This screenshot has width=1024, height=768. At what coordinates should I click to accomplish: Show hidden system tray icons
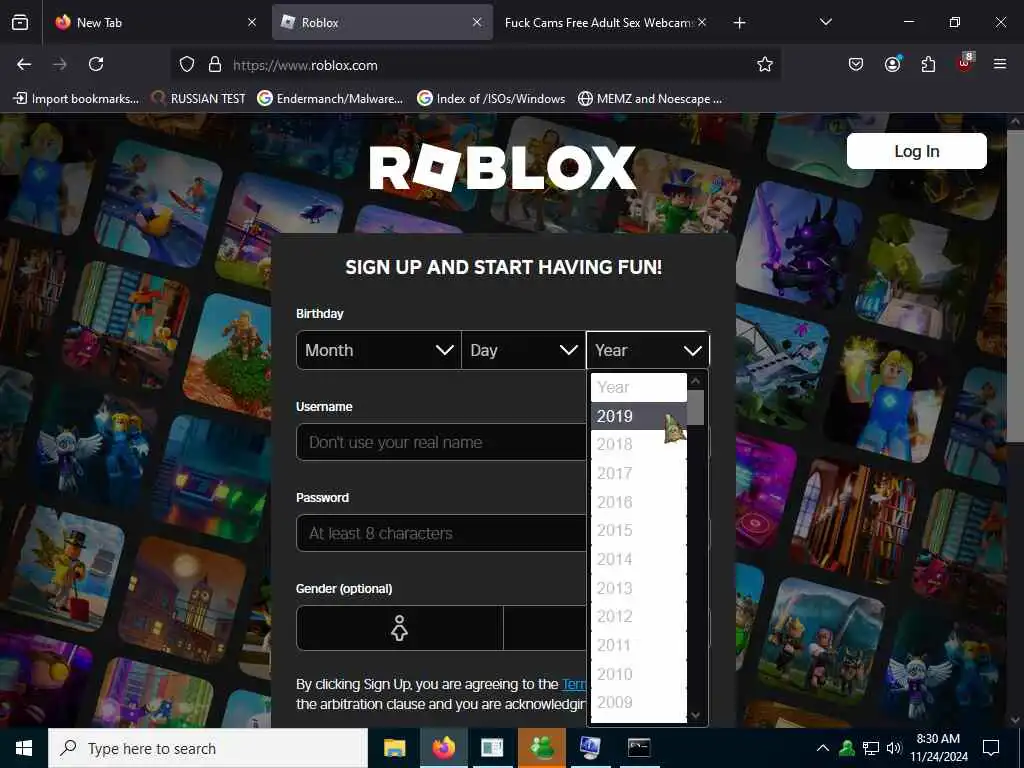pyautogui.click(x=823, y=748)
